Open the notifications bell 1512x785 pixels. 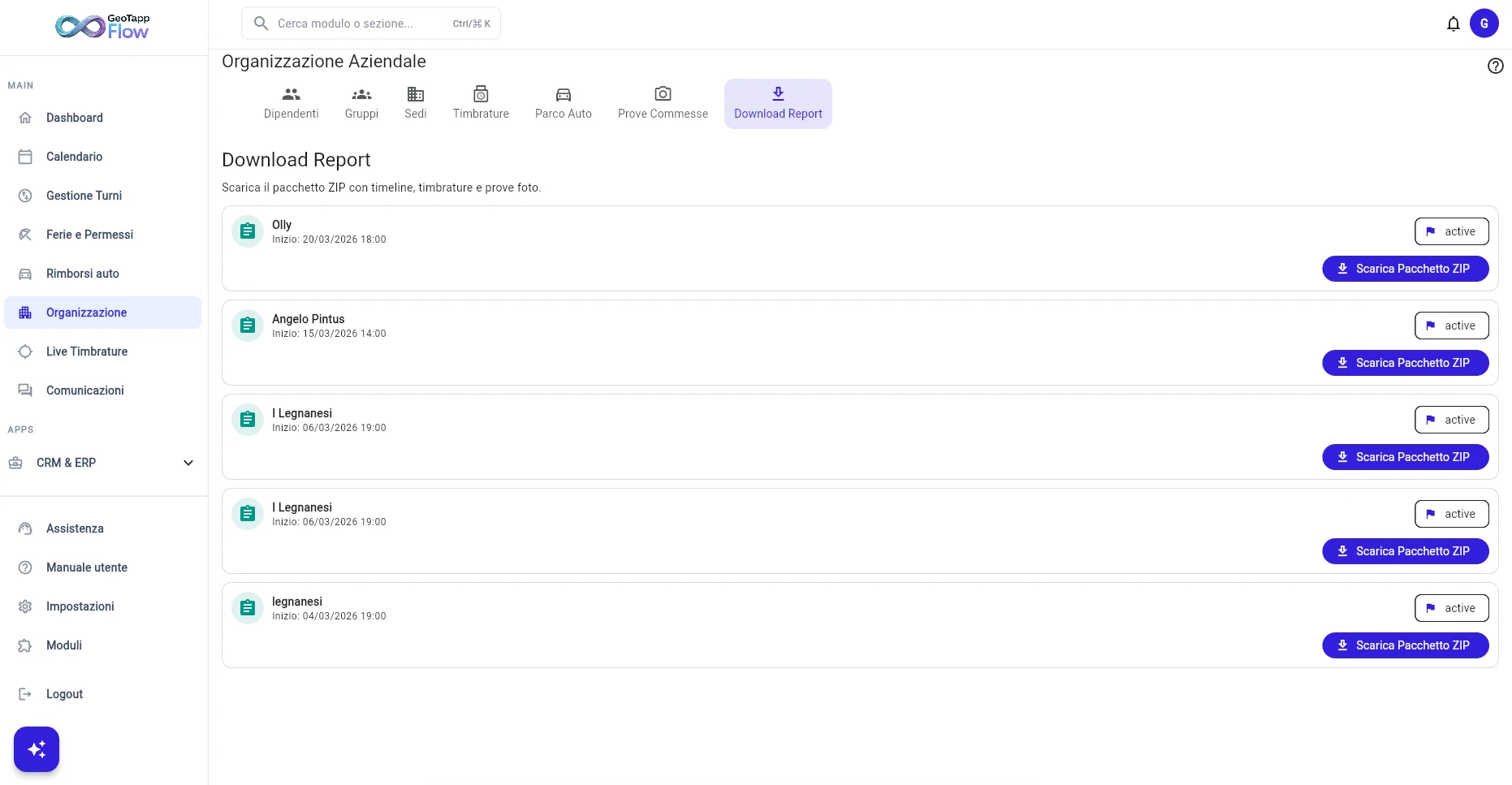[1453, 24]
